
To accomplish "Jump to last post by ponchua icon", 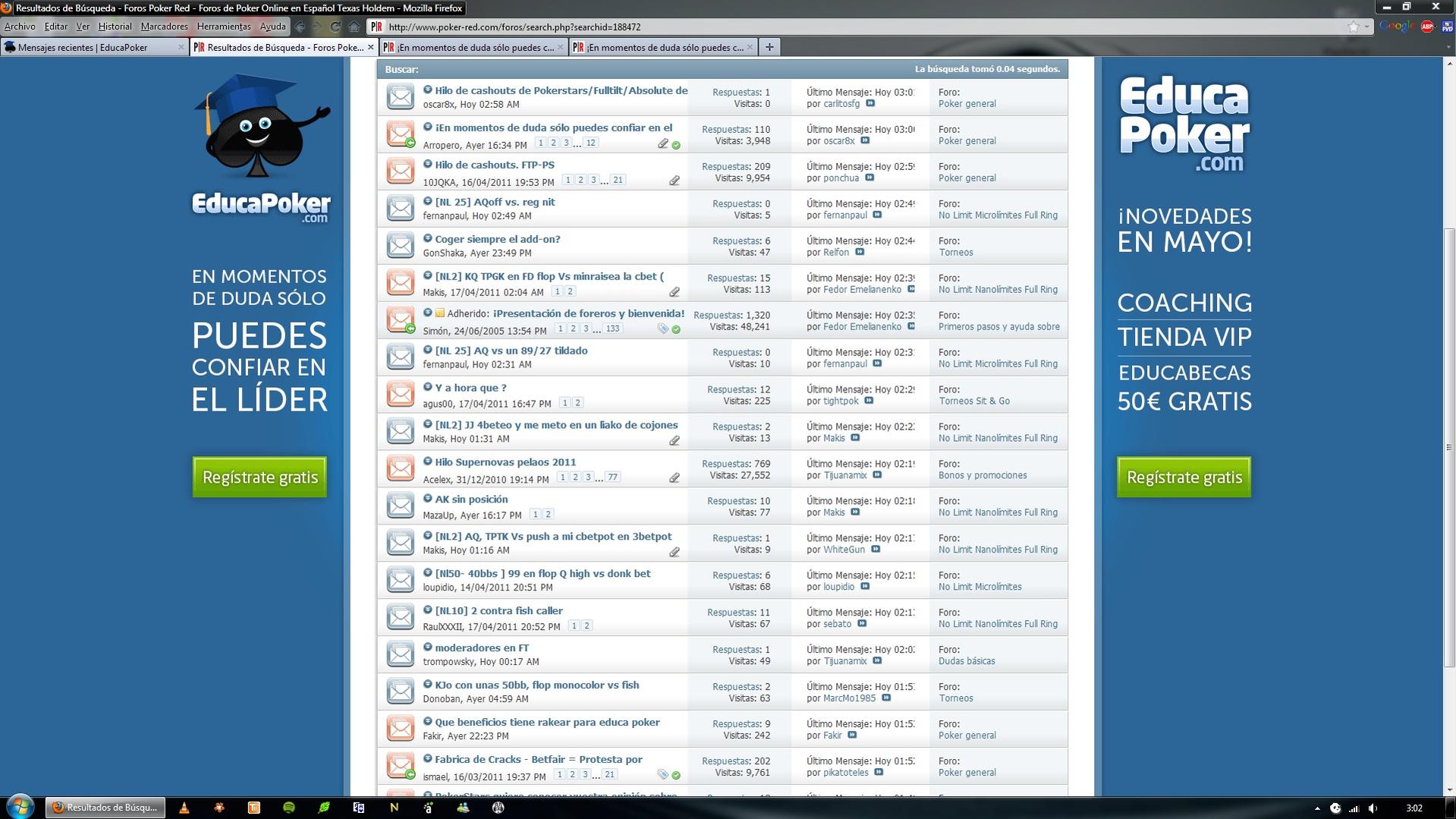I will [870, 178].
